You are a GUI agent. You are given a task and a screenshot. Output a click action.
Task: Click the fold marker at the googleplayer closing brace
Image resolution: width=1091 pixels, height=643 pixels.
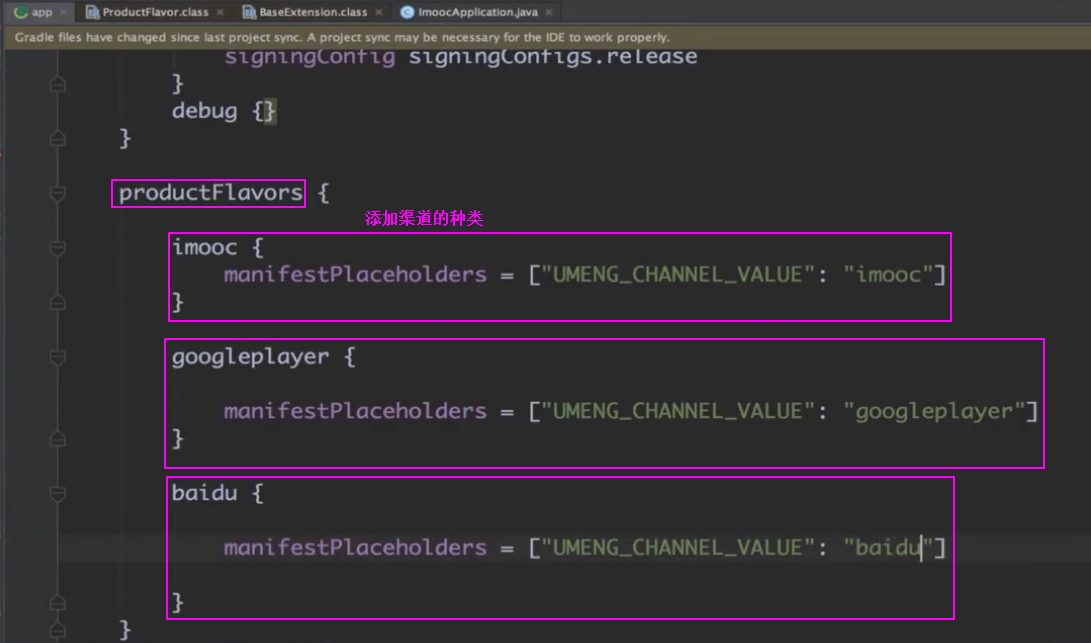point(58,438)
